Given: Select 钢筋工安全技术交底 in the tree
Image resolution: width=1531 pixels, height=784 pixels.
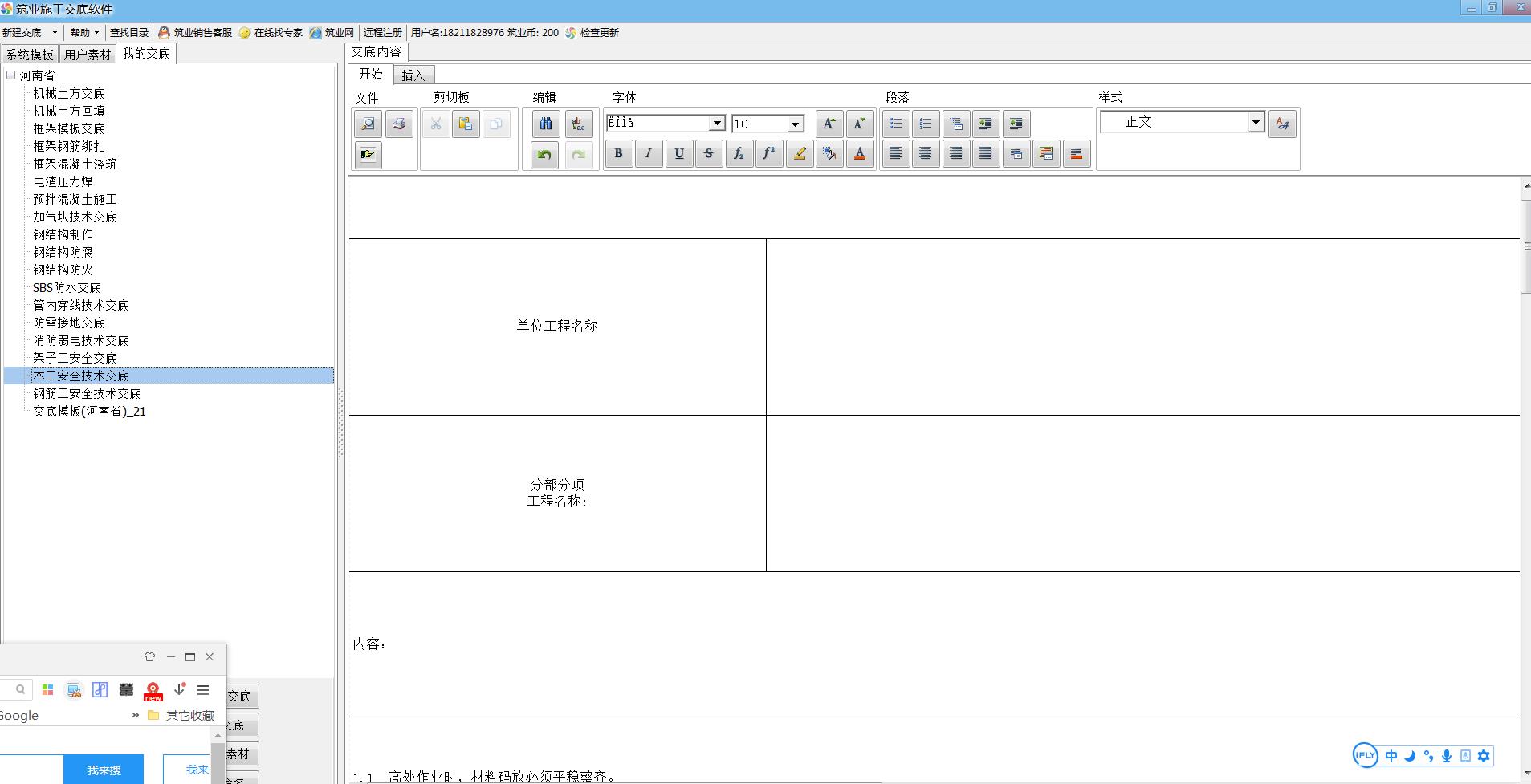Looking at the screenshot, I should [87, 393].
